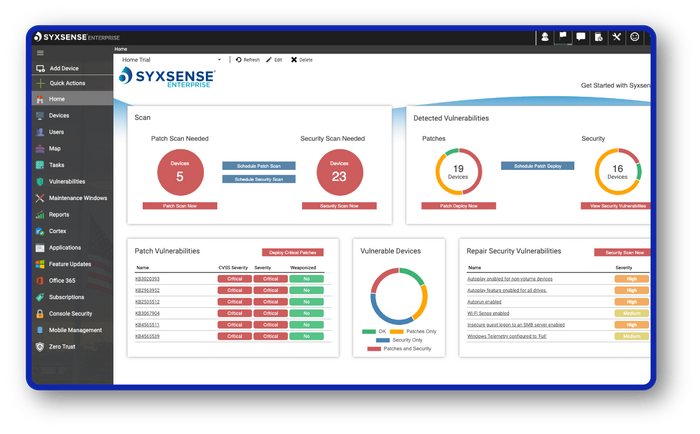Click the red Patches and Security legend swatch

(374, 349)
